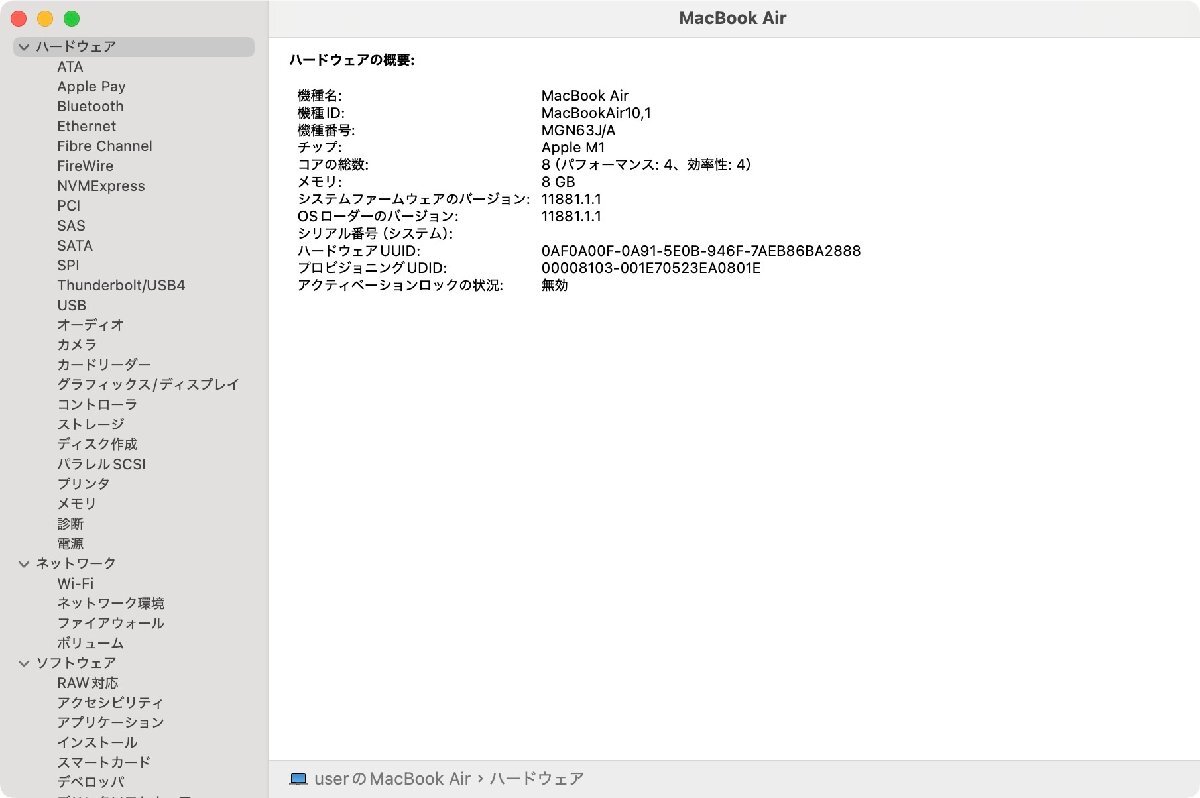Select ネットワーク環境 in the sidebar
This screenshot has width=1200, height=798.
pyautogui.click(x=111, y=603)
